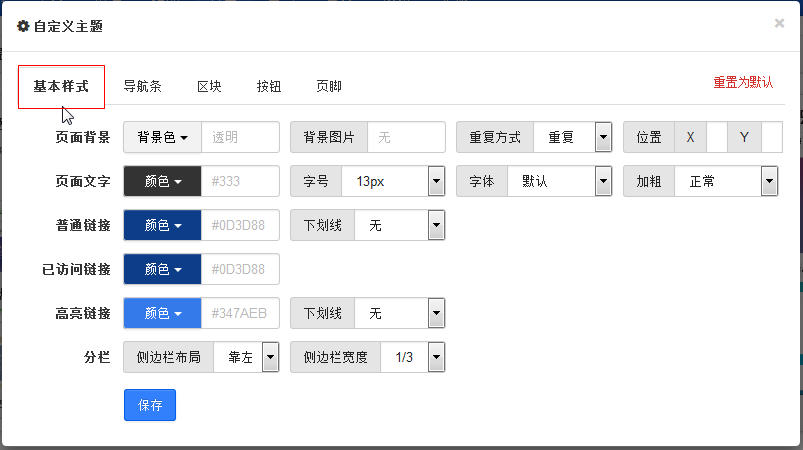
Task: Expand the 重复方式 dropdown
Action: coord(573,137)
